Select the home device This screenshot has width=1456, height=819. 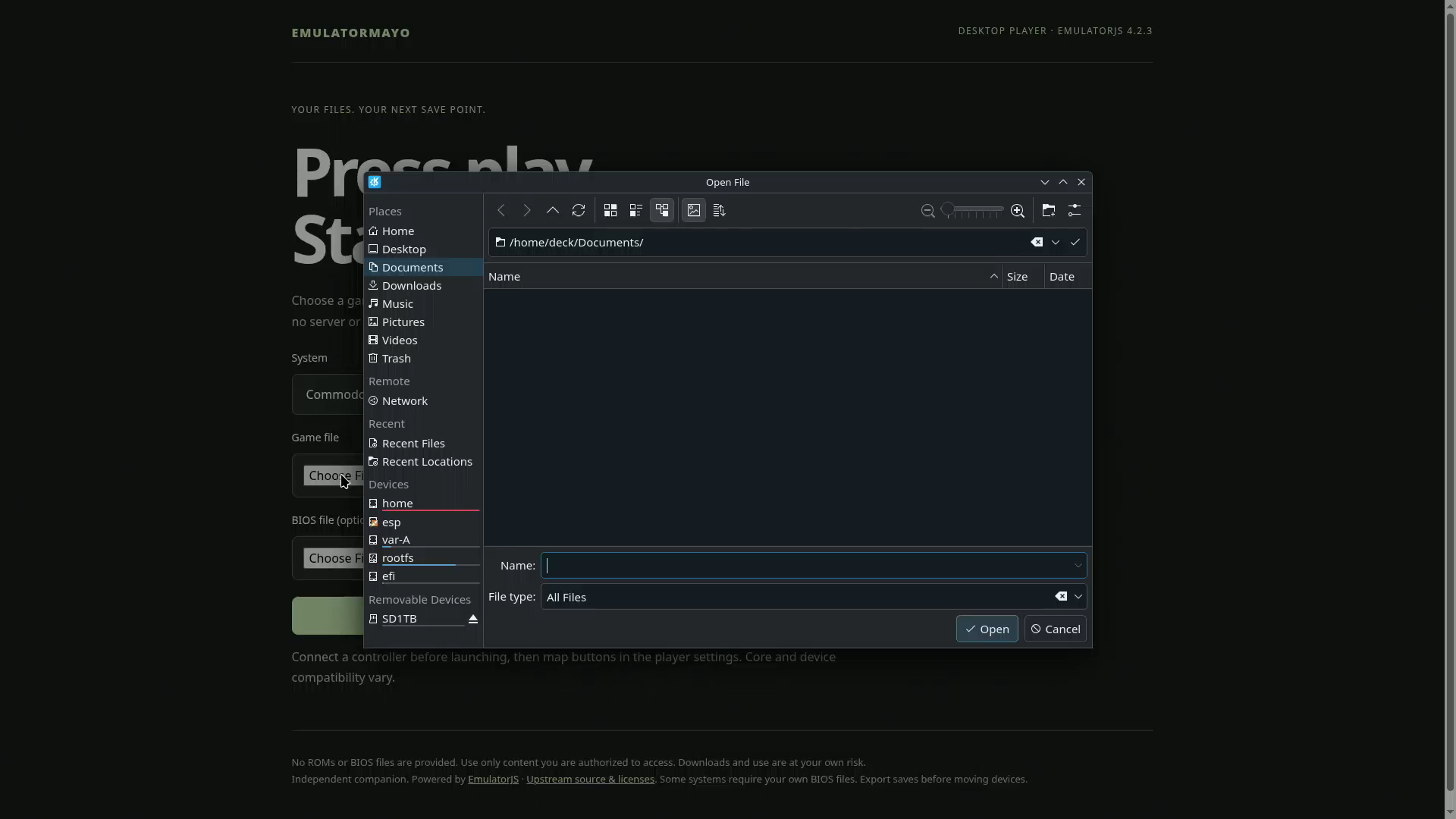pyautogui.click(x=423, y=504)
